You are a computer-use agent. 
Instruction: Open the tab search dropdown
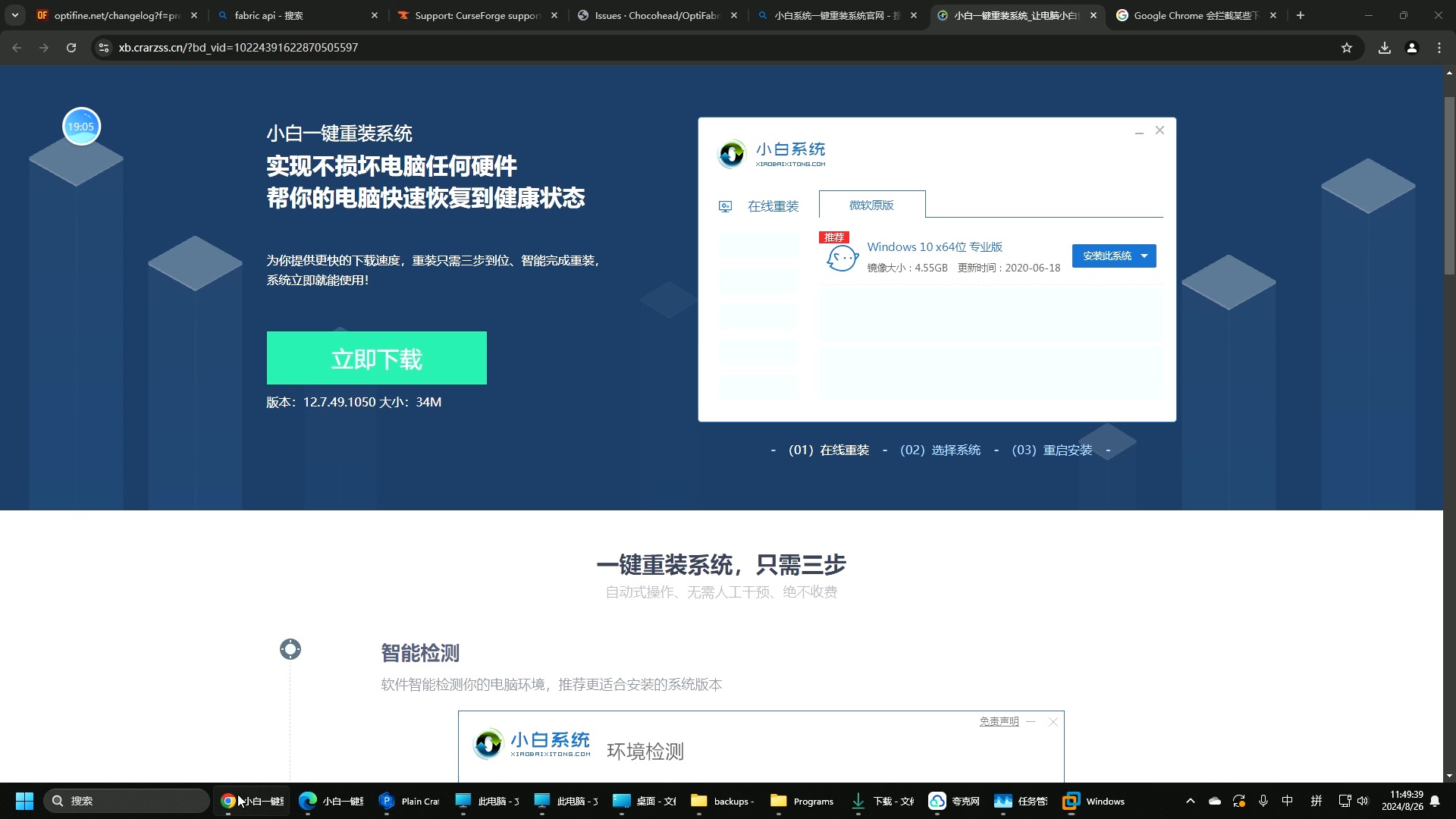(14, 15)
